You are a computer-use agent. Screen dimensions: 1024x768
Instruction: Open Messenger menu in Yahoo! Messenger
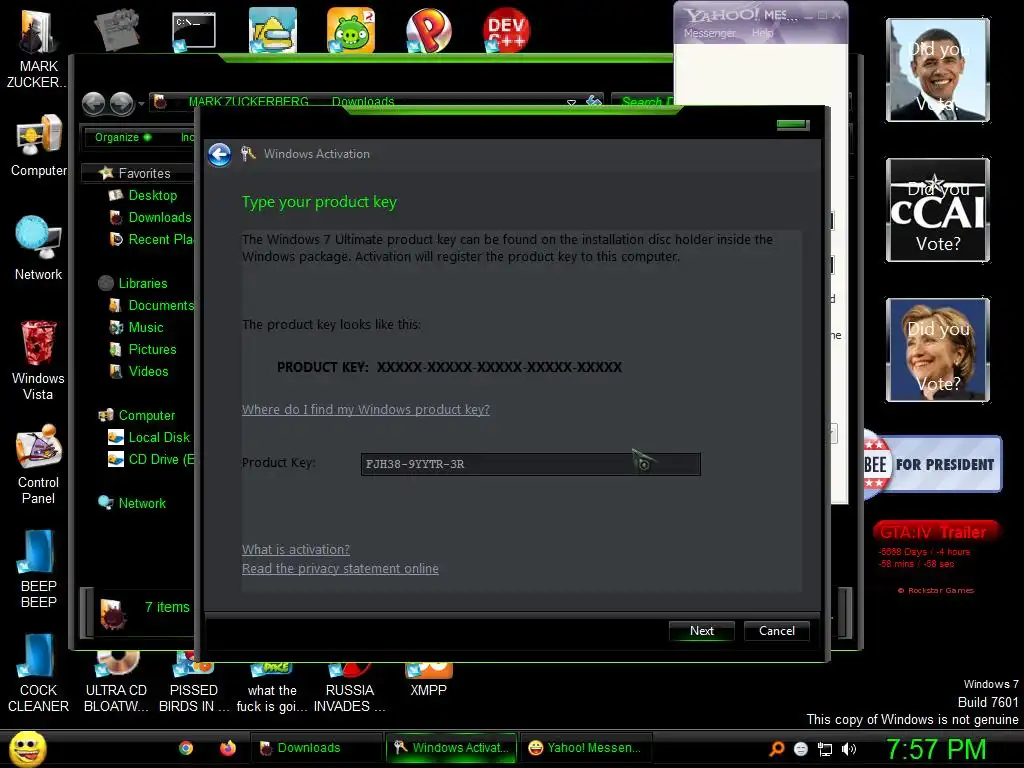pos(709,33)
